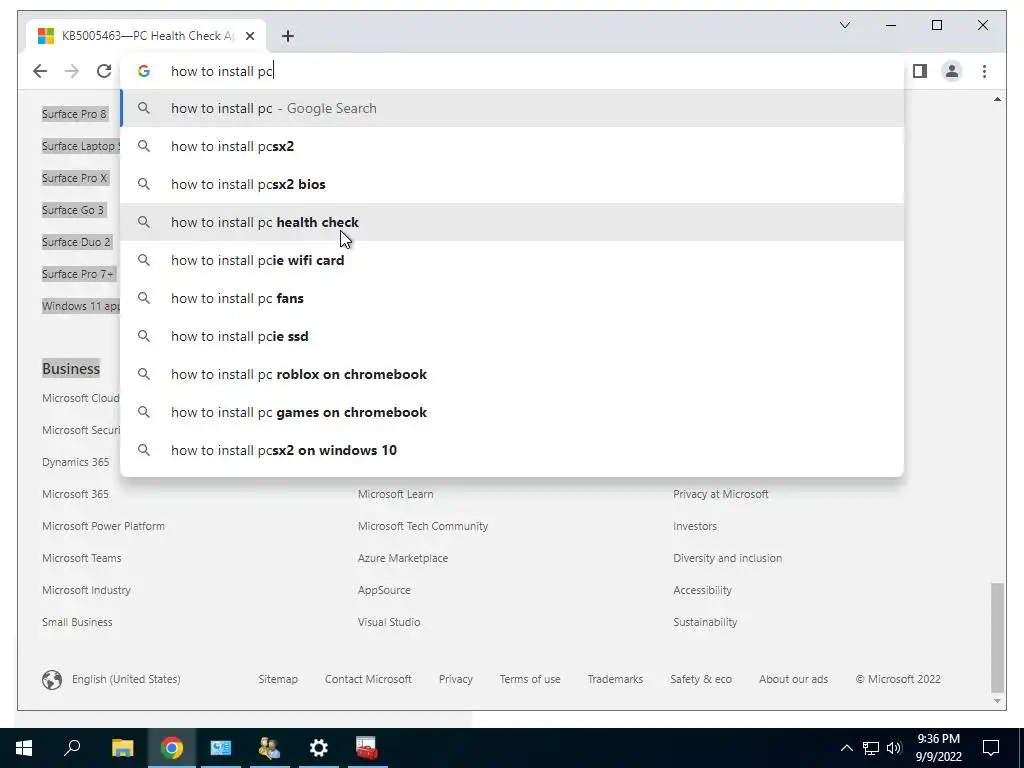Open the Sustainability link
This screenshot has height=768, width=1024.
705,622
